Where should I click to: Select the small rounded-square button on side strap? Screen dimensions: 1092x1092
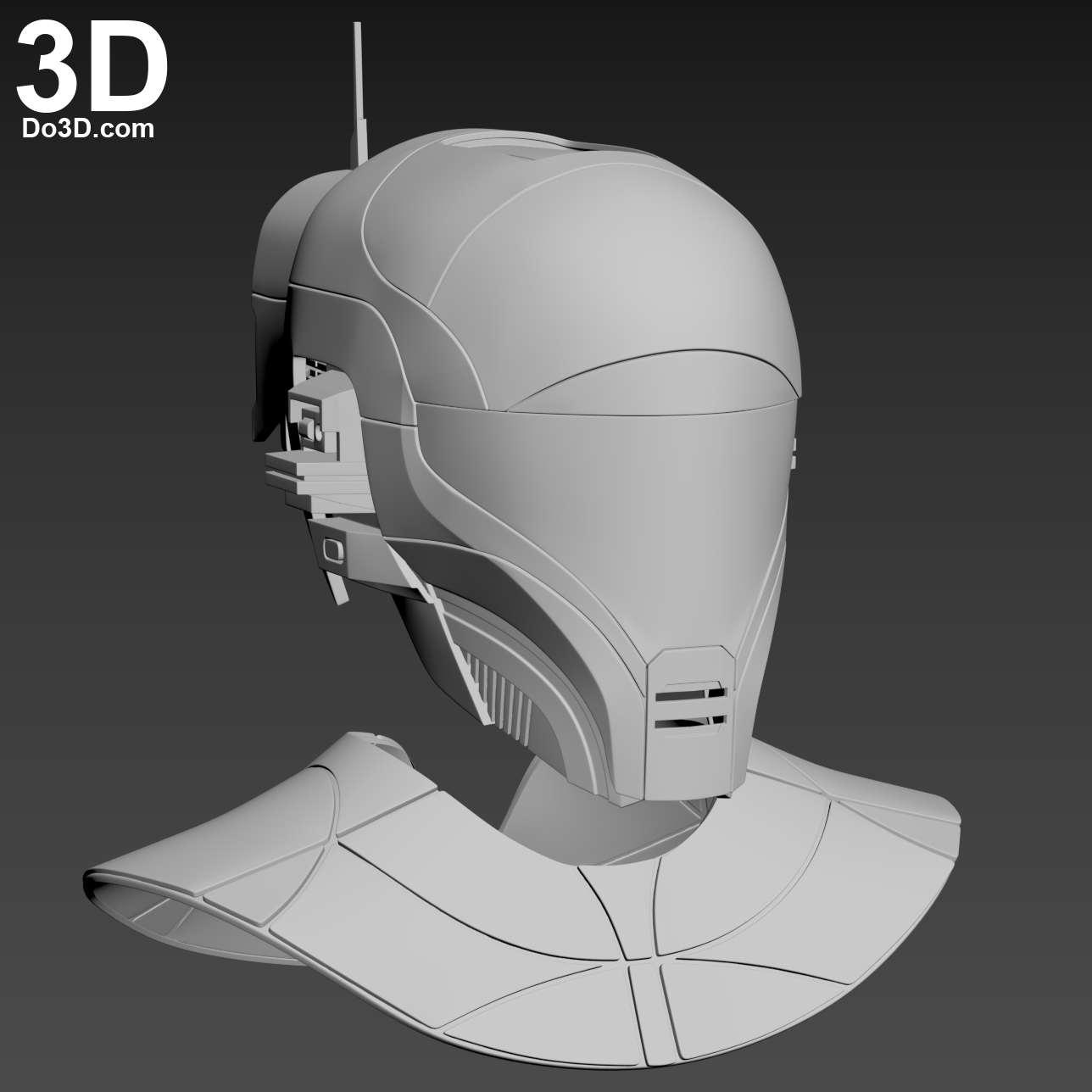pos(333,550)
